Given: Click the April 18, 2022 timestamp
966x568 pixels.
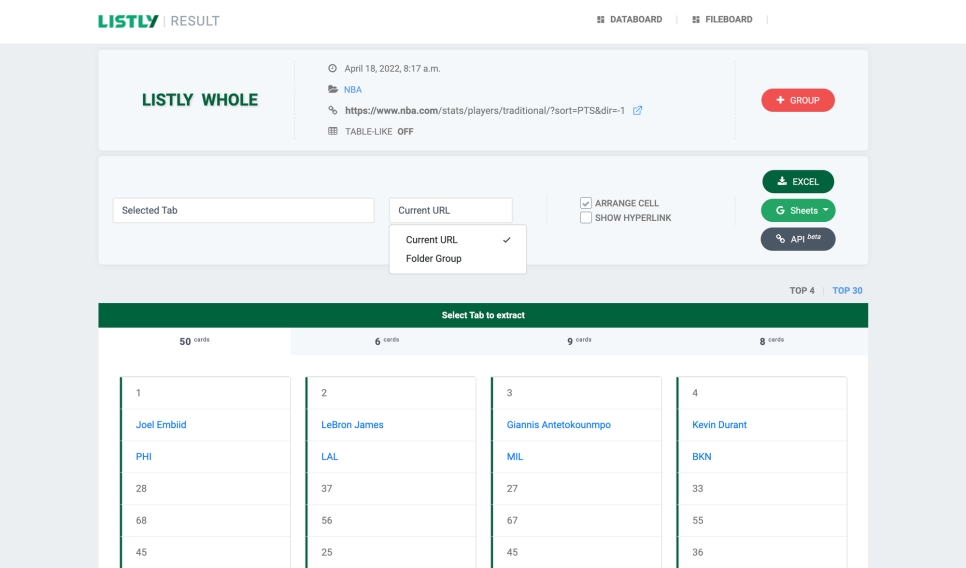Looking at the screenshot, I should tap(392, 68).
